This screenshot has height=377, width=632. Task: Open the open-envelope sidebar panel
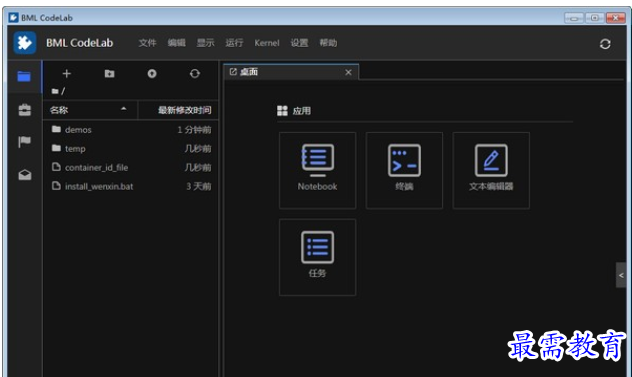click(x=25, y=175)
